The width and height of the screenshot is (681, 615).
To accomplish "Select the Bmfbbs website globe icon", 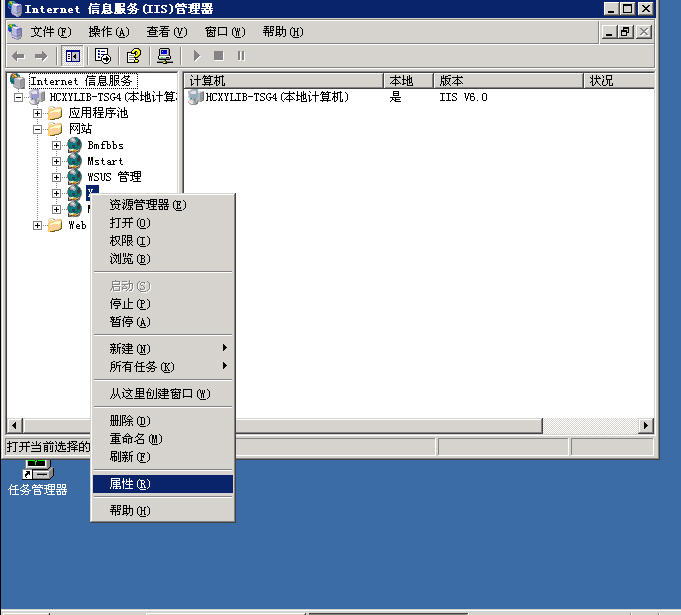I will coord(74,145).
